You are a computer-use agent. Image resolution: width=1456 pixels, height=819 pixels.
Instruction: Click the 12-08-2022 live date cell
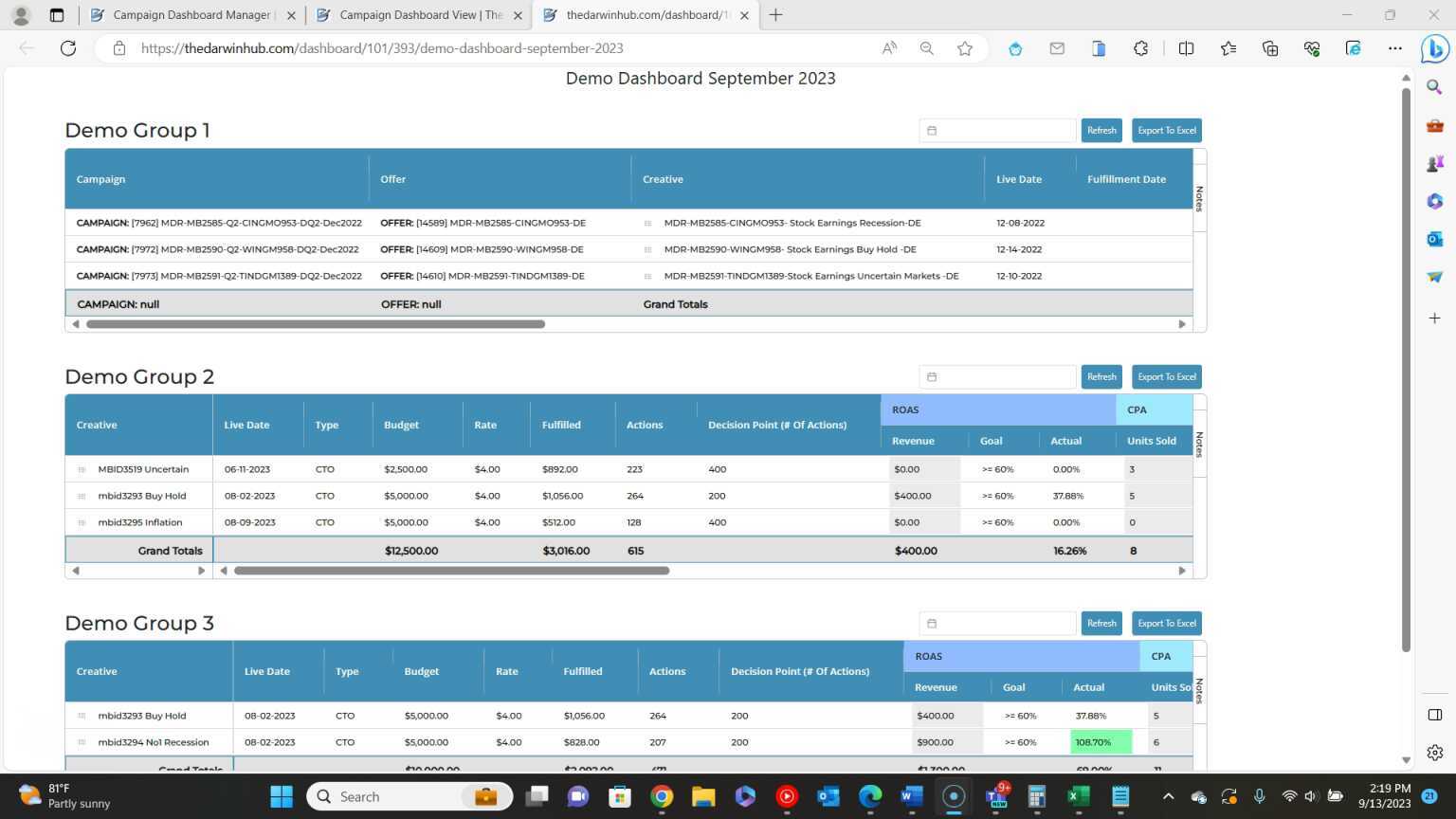pyautogui.click(x=1020, y=223)
